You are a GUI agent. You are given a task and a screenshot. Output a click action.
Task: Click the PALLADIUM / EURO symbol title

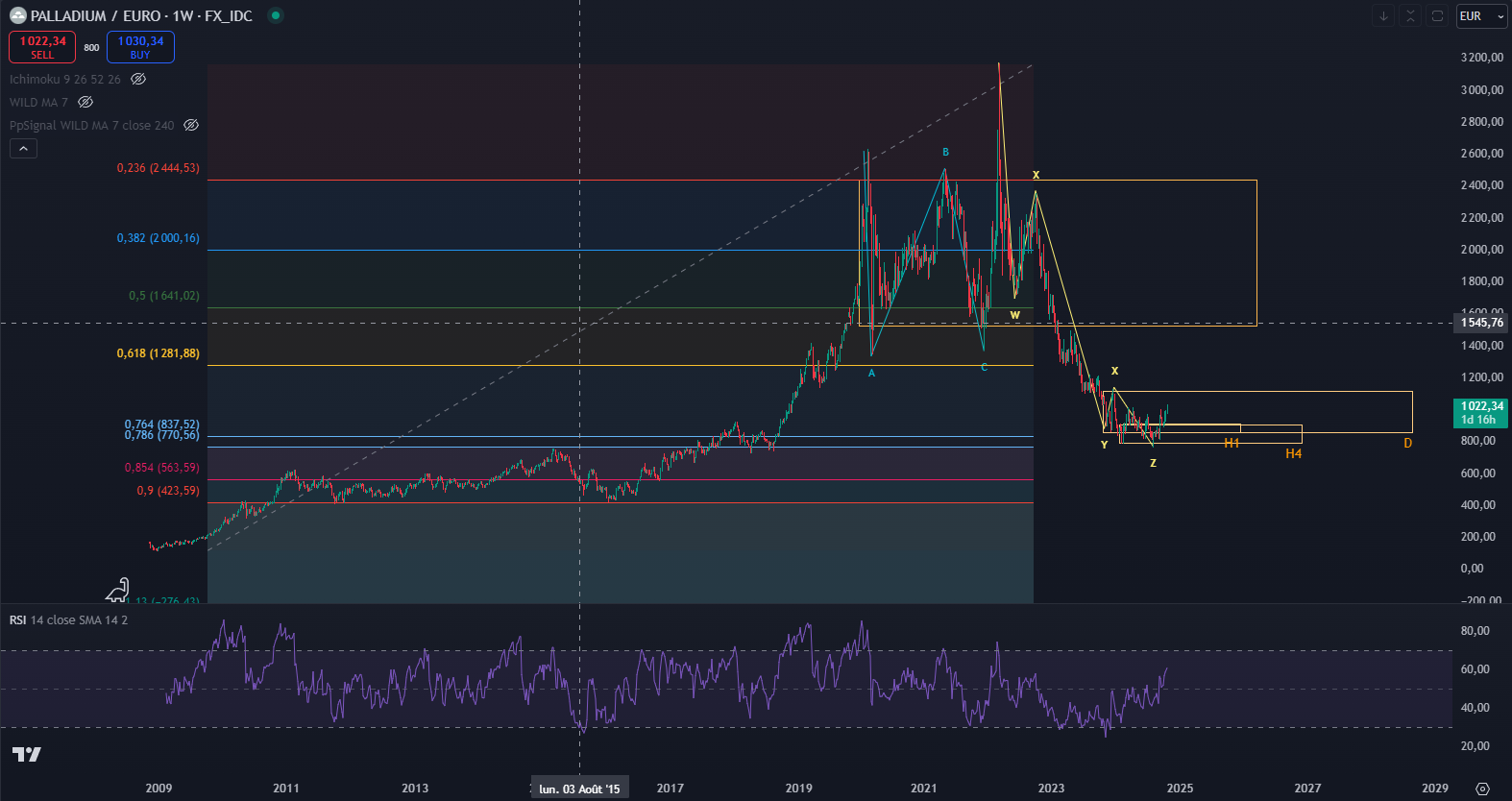pos(141,15)
